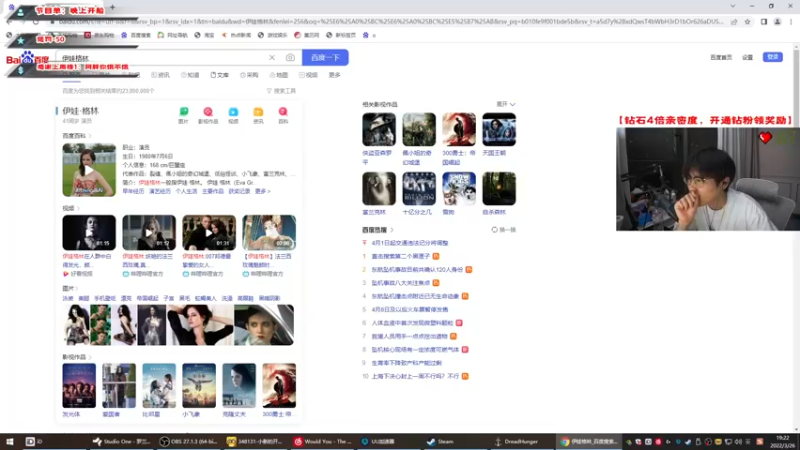
Task: Toggle the browser side panel icon
Action: tap(764, 22)
